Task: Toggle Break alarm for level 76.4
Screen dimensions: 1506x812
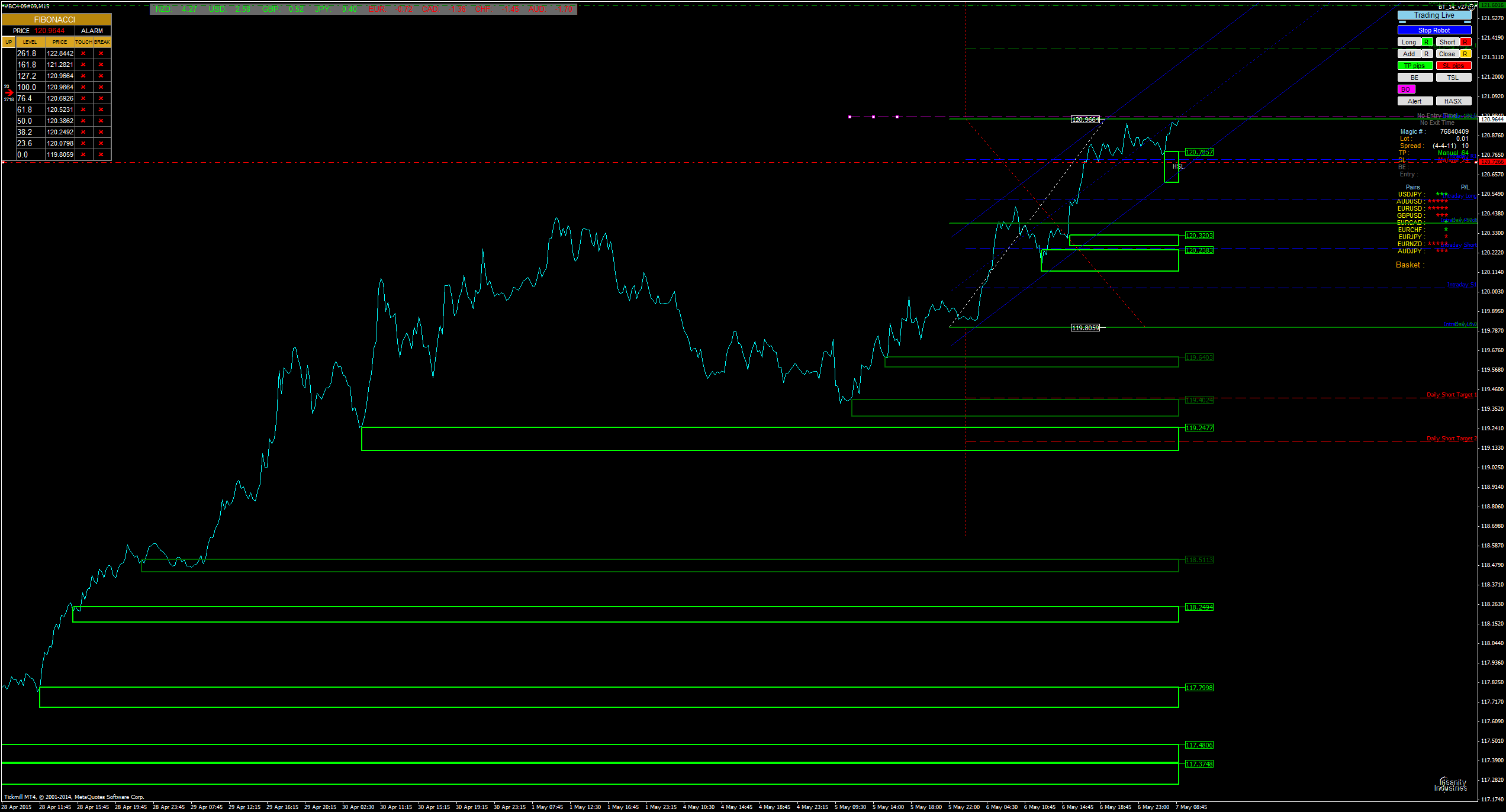Action: point(101,98)
